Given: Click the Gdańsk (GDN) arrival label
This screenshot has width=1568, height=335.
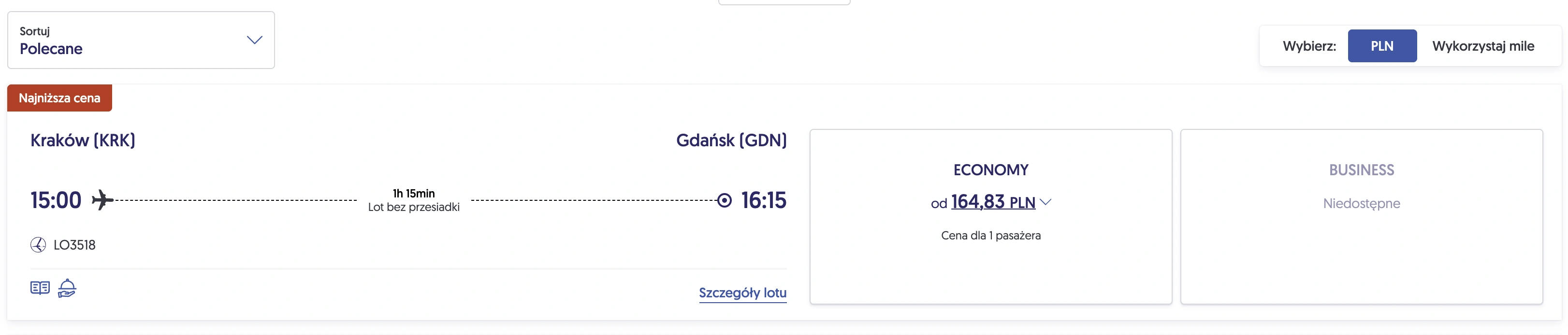Looking at the screenshot, I should pos(730,140).
